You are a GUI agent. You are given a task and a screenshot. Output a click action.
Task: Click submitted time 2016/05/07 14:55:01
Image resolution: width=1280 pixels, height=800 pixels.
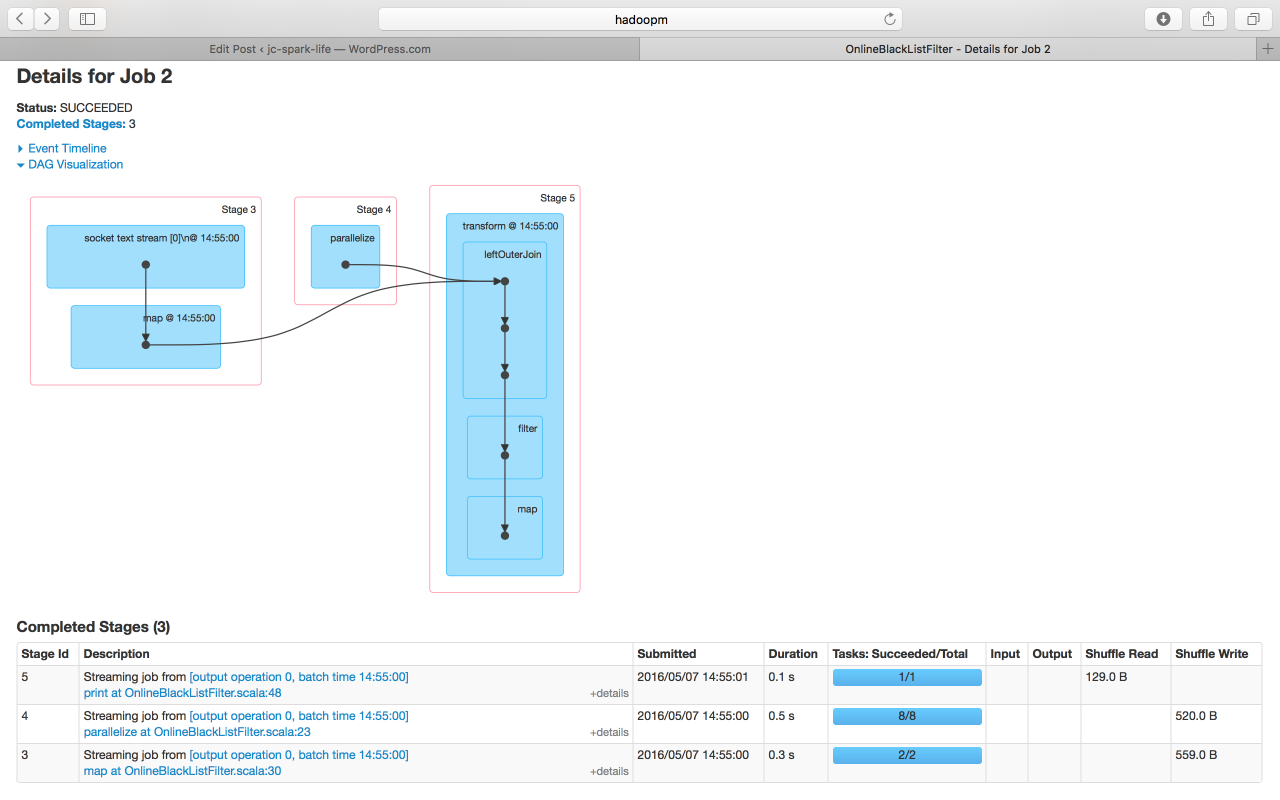point(693,677)
